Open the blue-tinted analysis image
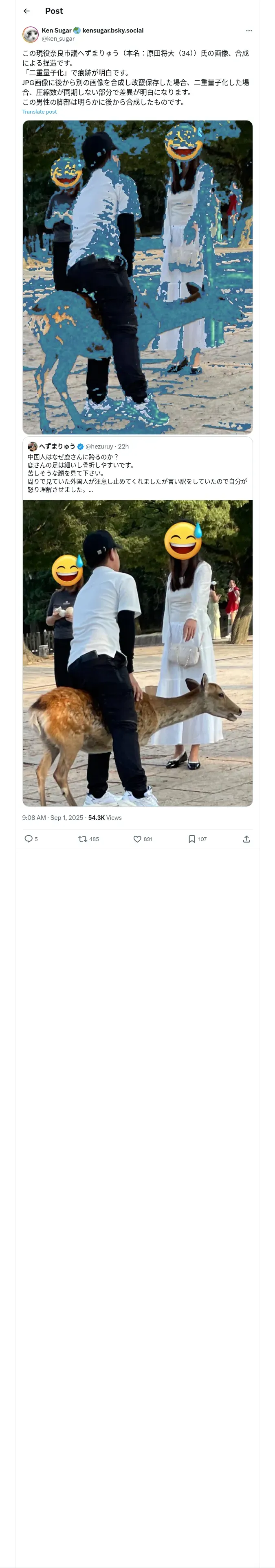The image size is (275, 1568). click(137, 276)
